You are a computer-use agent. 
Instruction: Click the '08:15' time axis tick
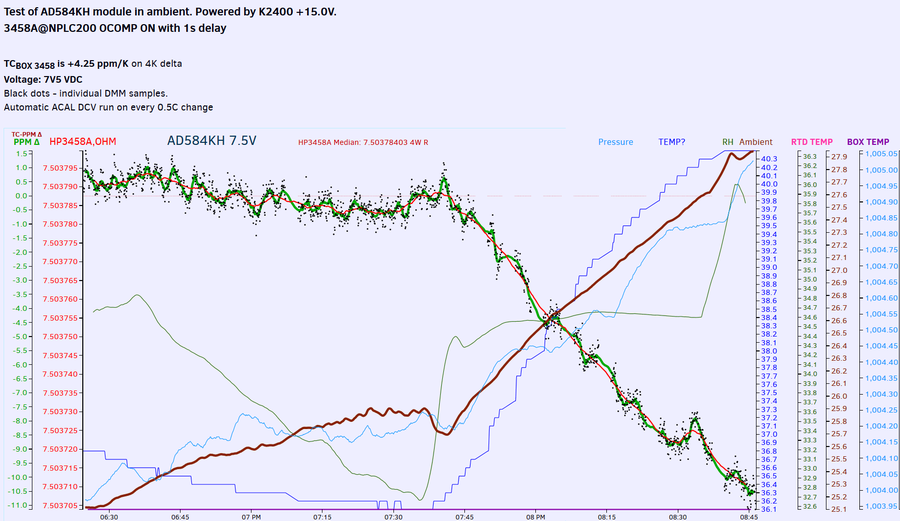[607, 517]
